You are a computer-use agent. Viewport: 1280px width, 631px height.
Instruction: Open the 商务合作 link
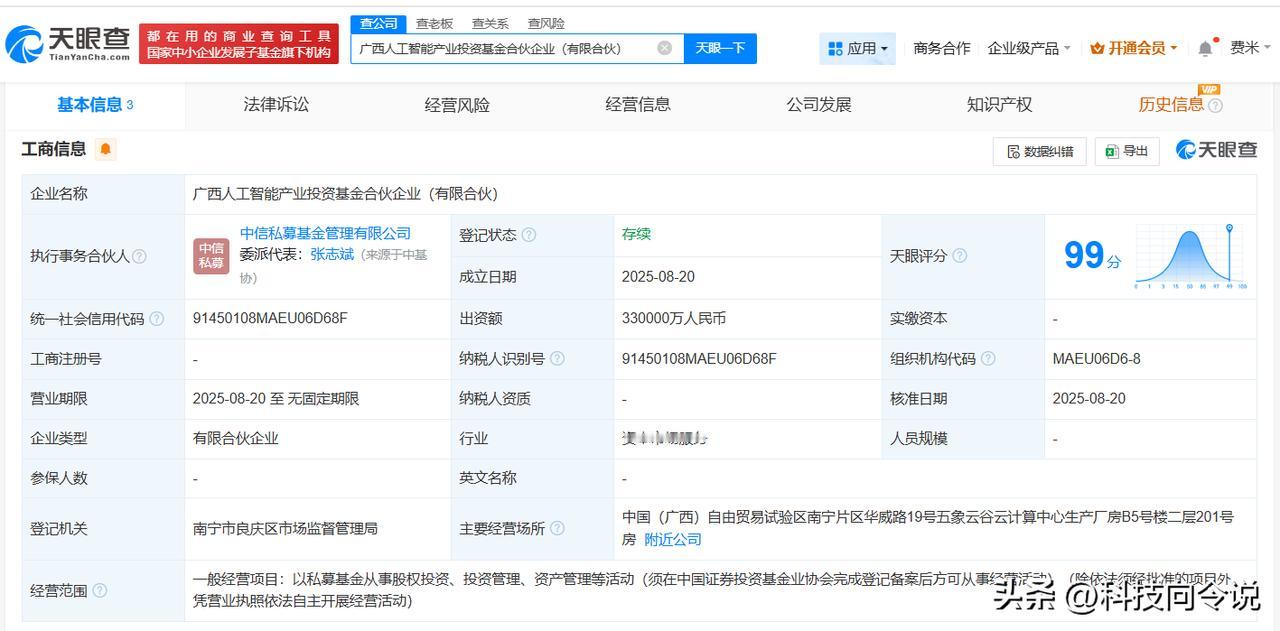tap(942, 48)
